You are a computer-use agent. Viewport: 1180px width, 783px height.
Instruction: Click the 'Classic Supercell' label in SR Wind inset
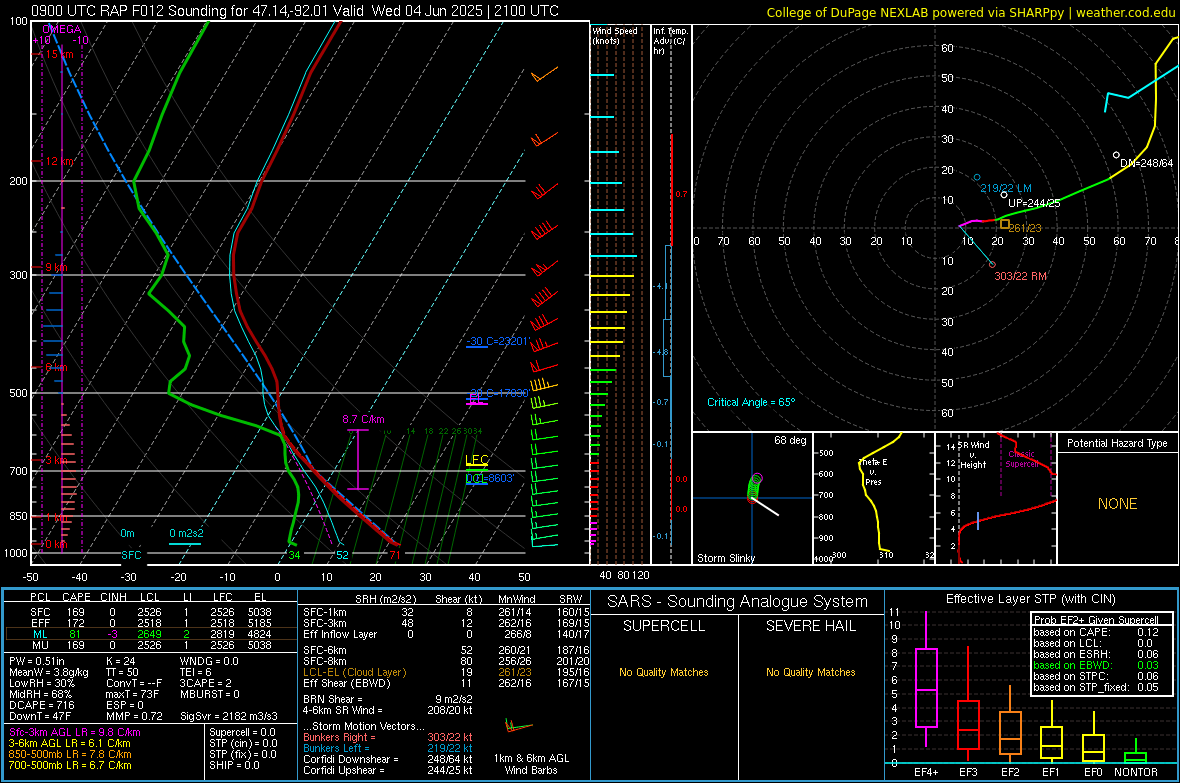[x=1022, y=459]
